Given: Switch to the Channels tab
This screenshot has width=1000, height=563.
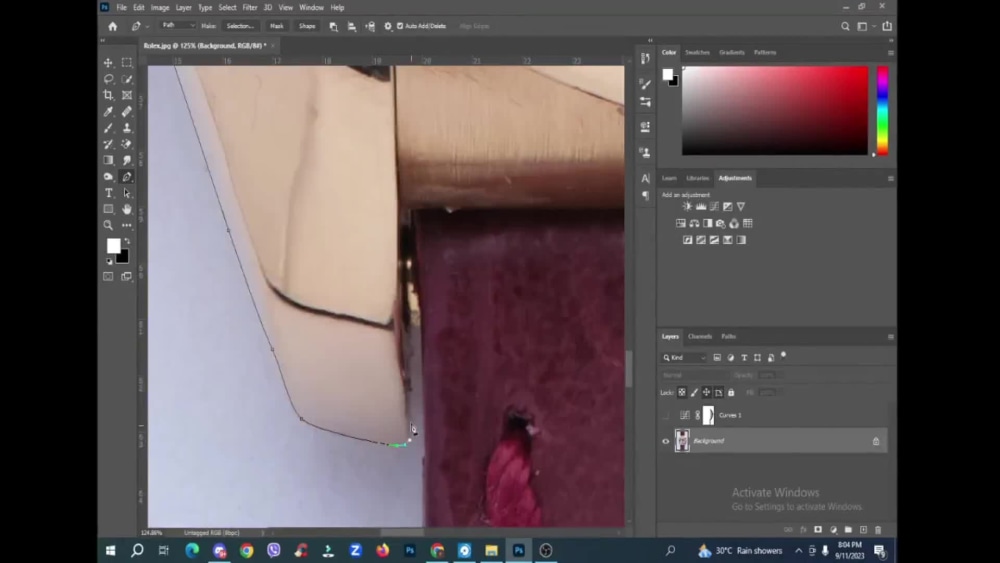Looking at the screenshot, I should click(700, 337).
